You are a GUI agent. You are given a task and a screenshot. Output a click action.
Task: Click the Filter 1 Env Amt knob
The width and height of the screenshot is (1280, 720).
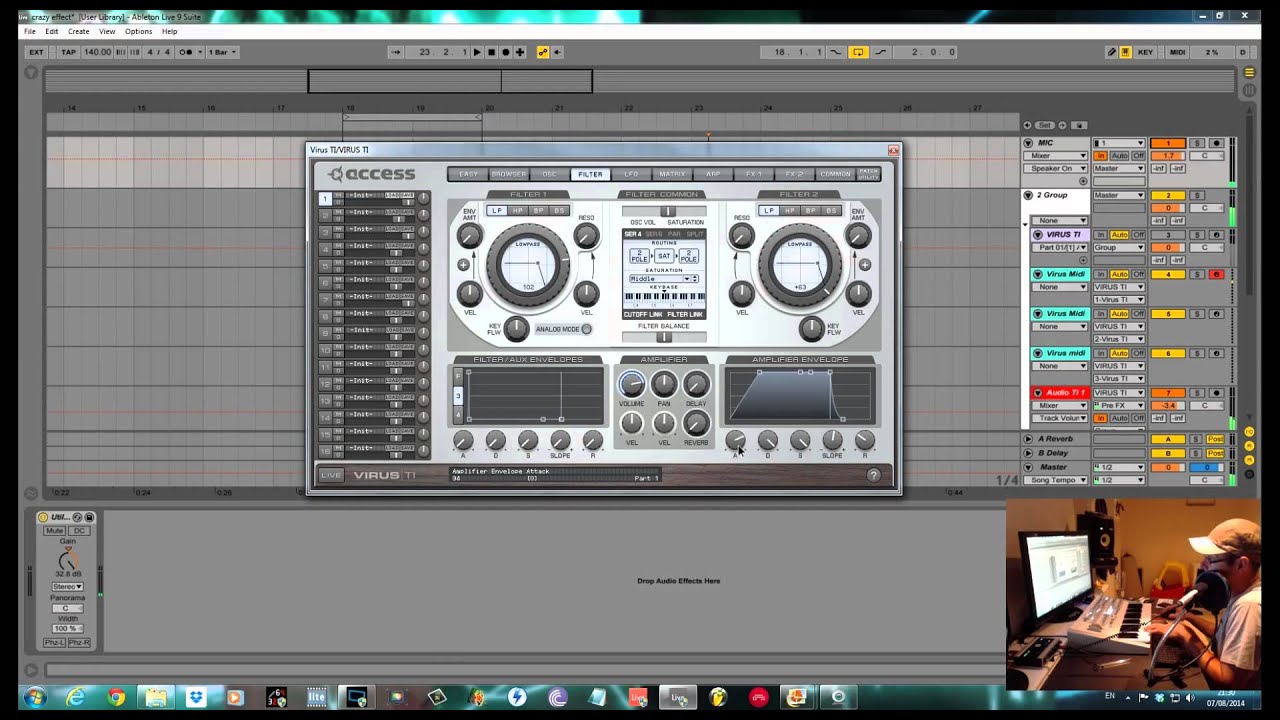(469, 237)
